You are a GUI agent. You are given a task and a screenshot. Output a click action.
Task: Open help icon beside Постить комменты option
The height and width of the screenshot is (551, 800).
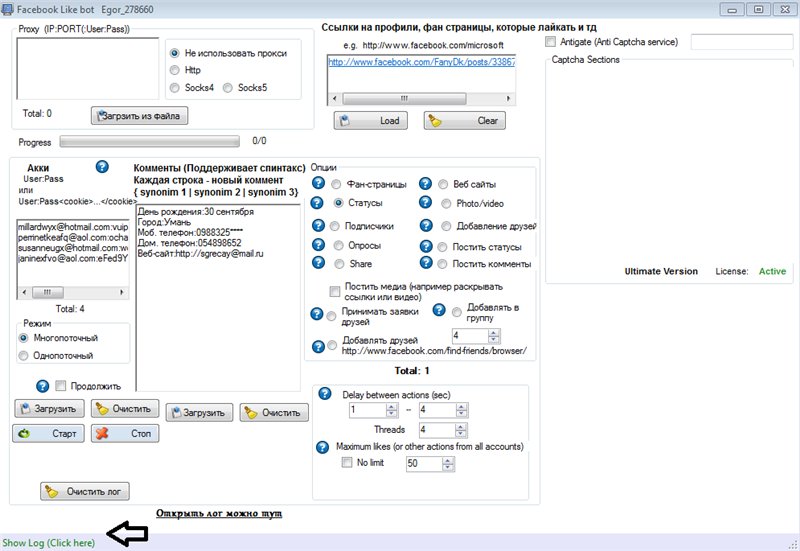[426, 262]
